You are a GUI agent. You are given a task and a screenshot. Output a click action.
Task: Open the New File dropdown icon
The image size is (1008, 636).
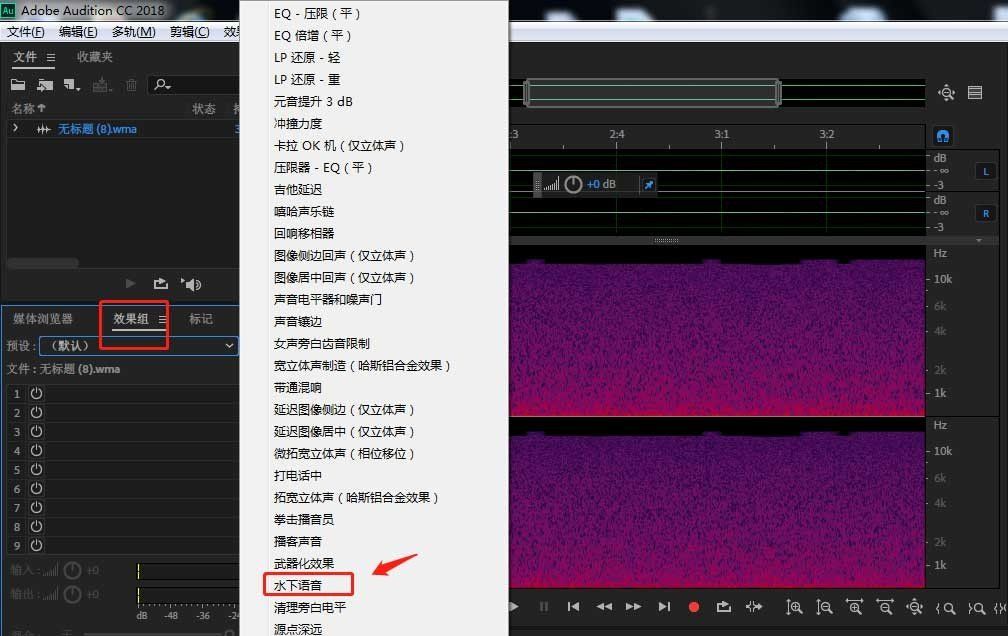click(x=71, y=84)
